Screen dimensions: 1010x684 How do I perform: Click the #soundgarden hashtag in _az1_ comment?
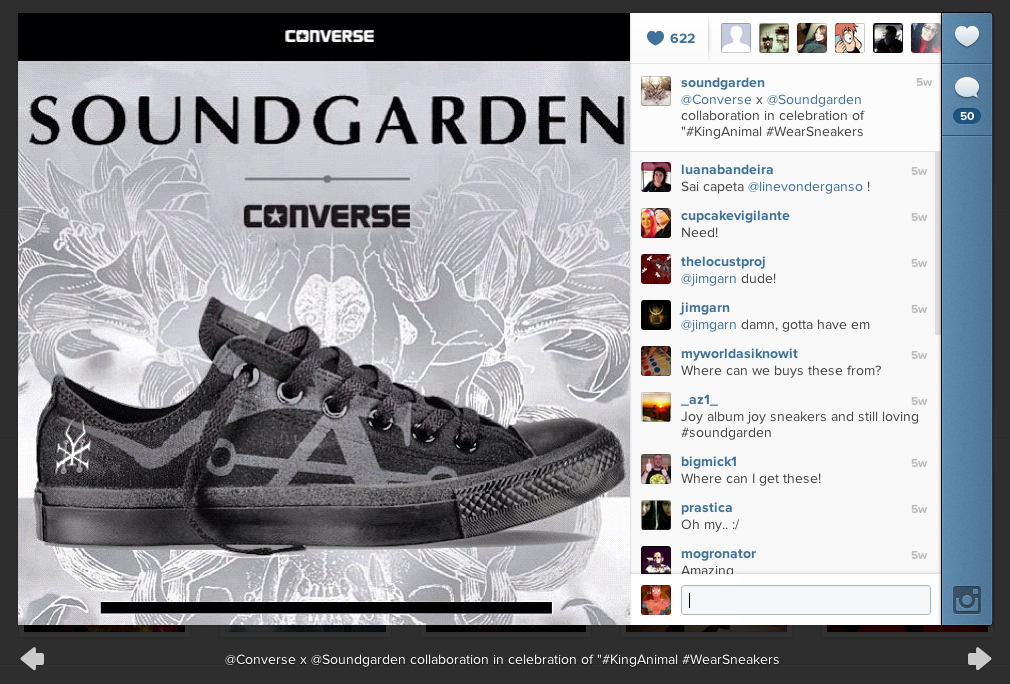[x=726, y=433]
